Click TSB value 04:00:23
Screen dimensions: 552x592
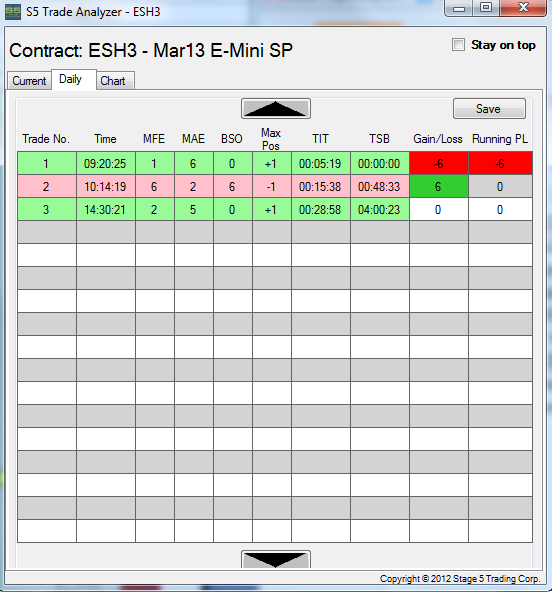(379, 210)
